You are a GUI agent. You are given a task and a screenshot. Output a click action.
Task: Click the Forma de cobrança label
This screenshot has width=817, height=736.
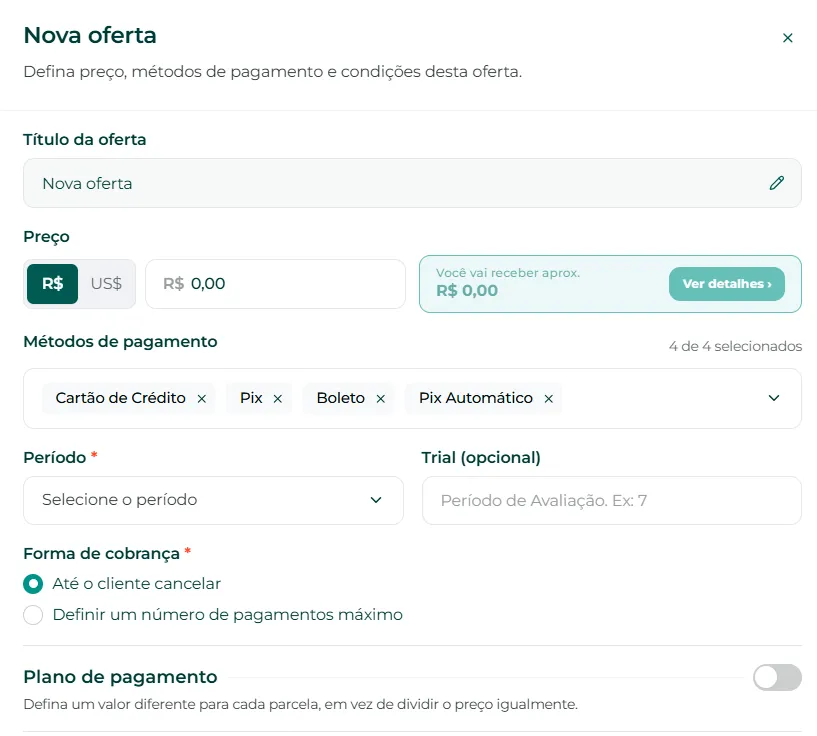point(102,554)
